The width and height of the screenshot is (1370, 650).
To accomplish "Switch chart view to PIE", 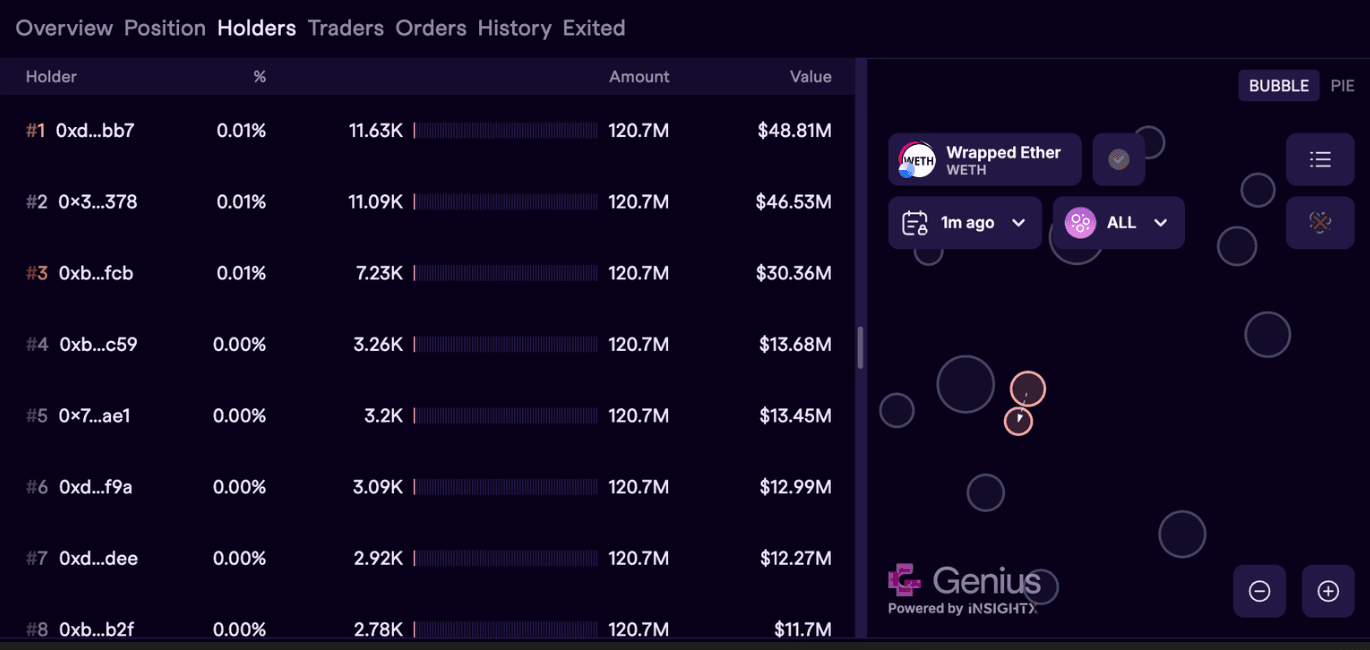I will tap(1342, 86).
